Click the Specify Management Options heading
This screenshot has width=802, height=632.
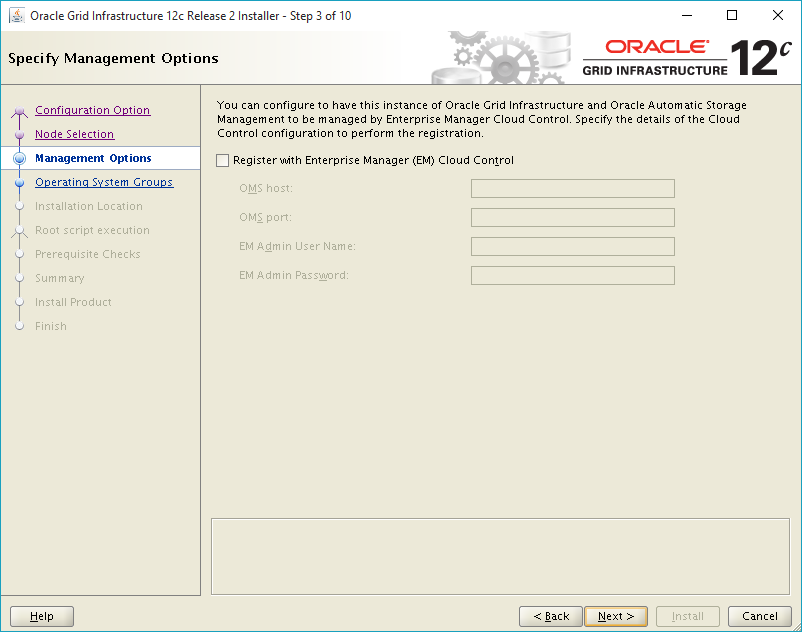(x=113, y=59)
